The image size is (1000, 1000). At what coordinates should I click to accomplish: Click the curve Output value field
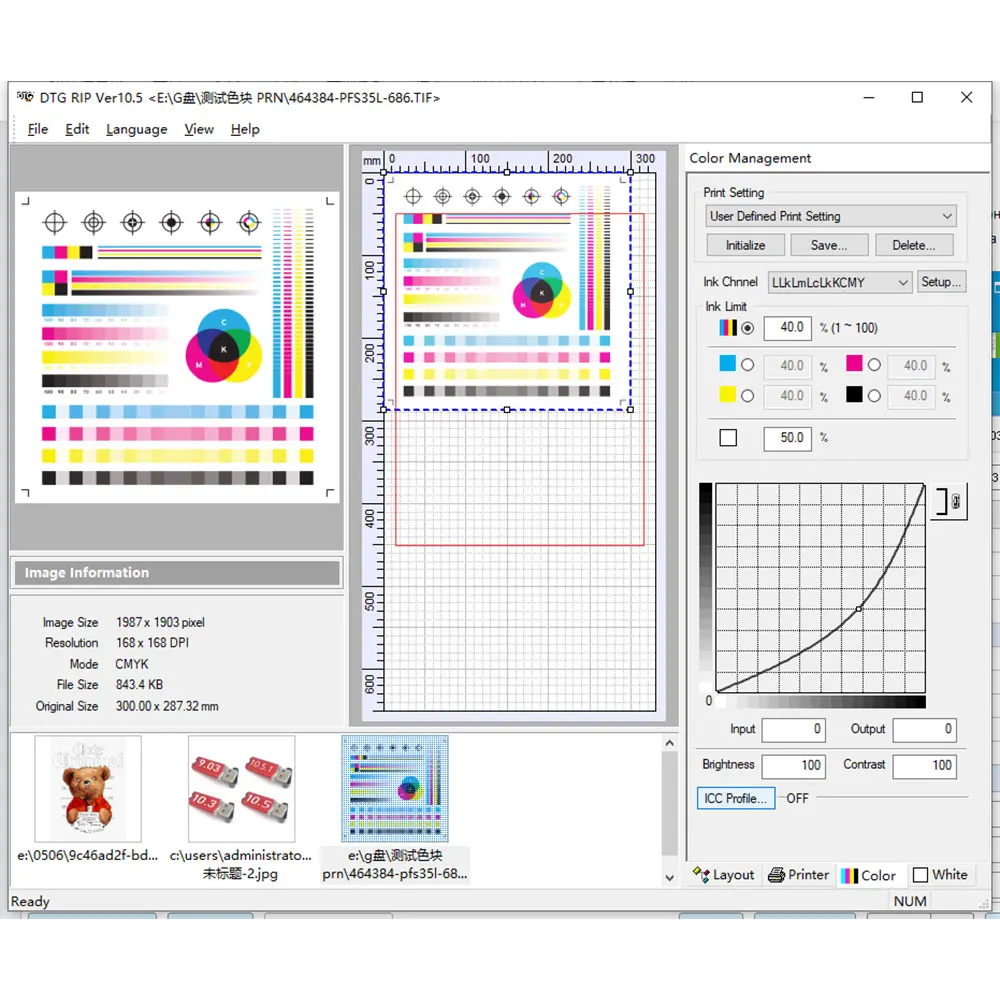tap(924, 730)
